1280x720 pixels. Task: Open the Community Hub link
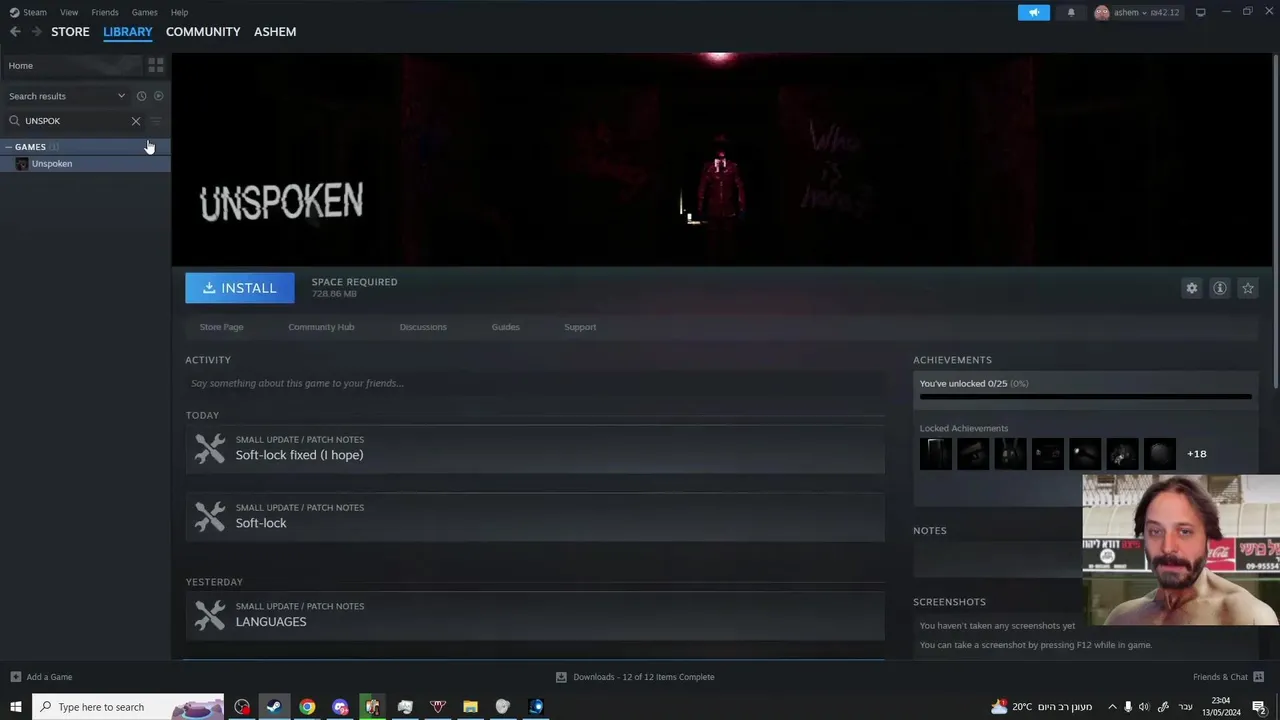321,327
